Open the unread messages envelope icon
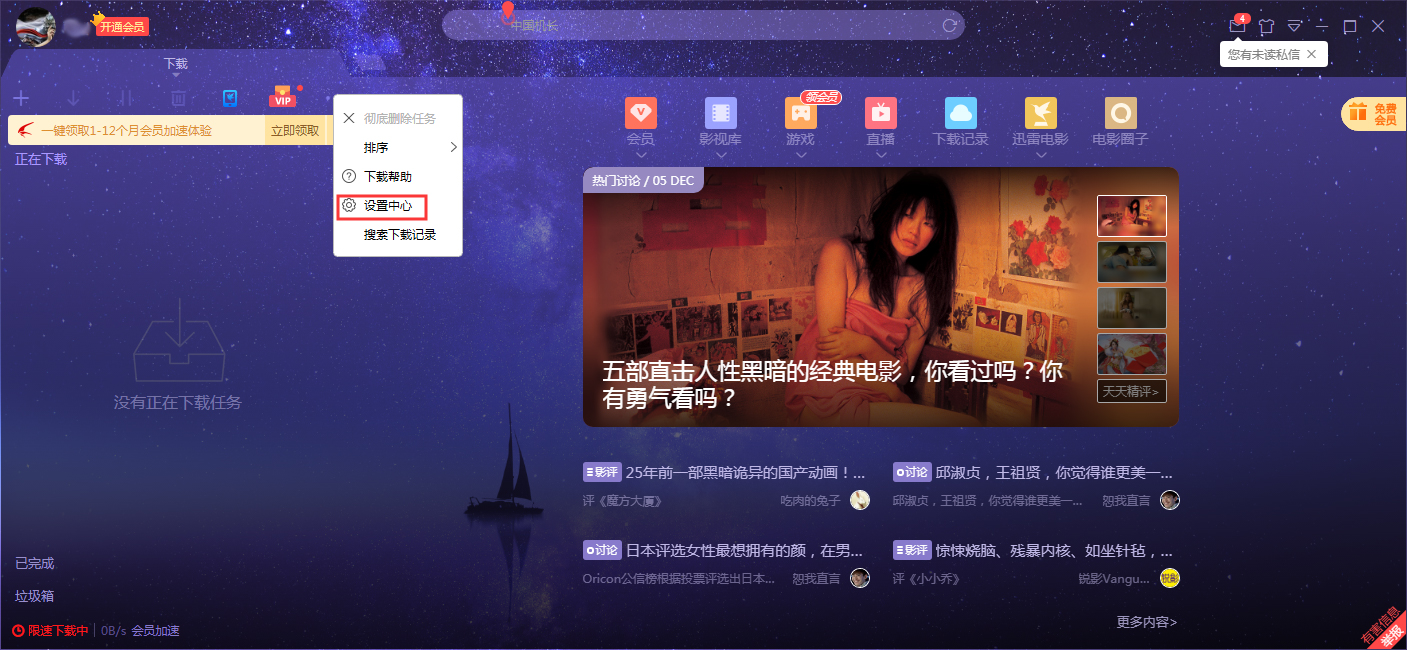Screen dimensions: 1407x650 click(1237, 26)
